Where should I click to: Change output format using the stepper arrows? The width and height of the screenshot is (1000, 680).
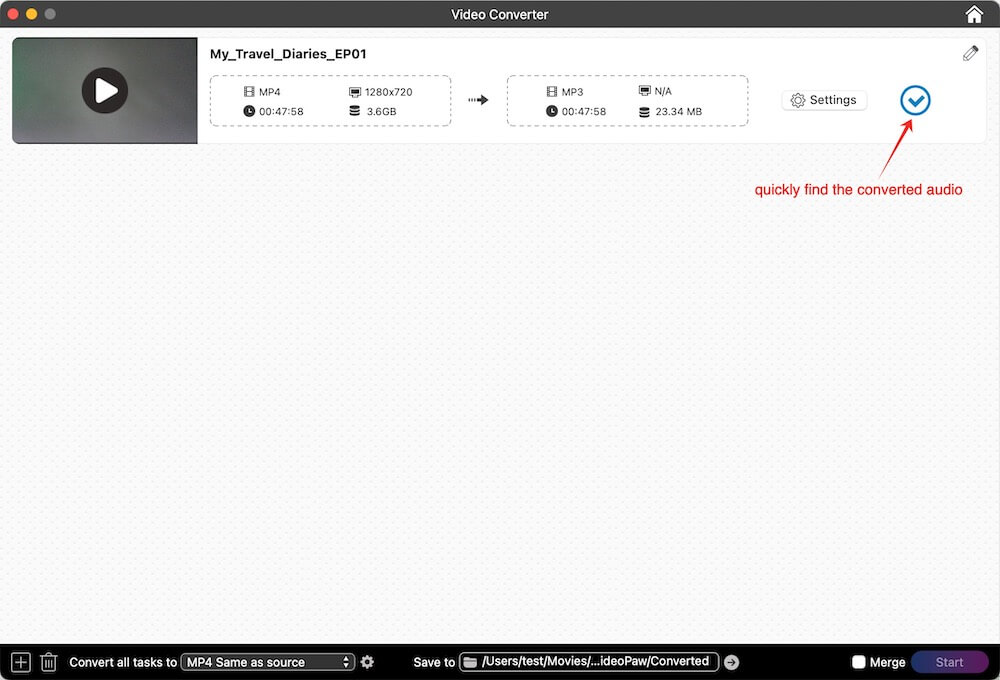[x=348, y=661]
